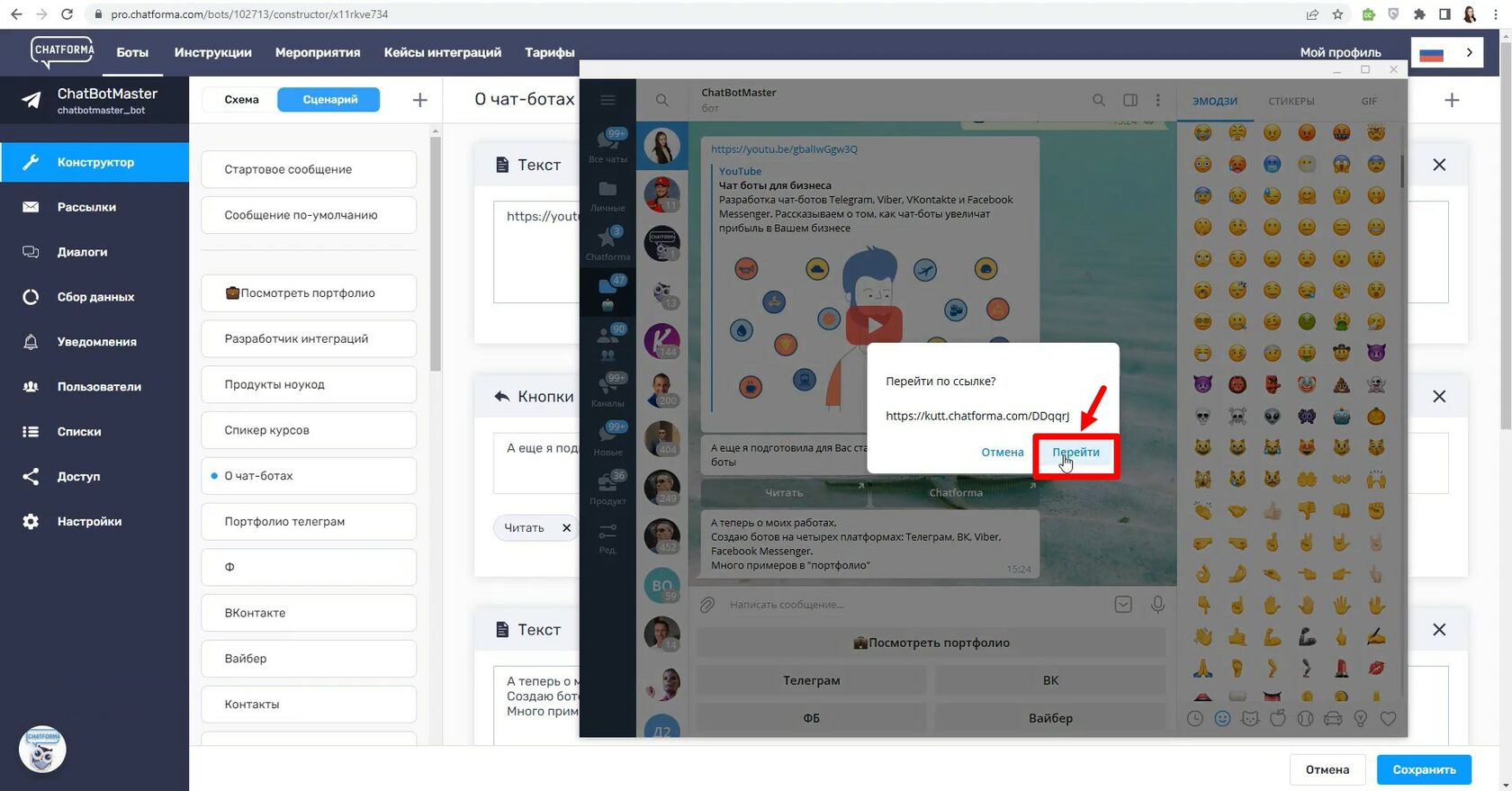Select the pumpkin emoji
This screenshot has height=791, width=1512.
tap(1375, 416)
